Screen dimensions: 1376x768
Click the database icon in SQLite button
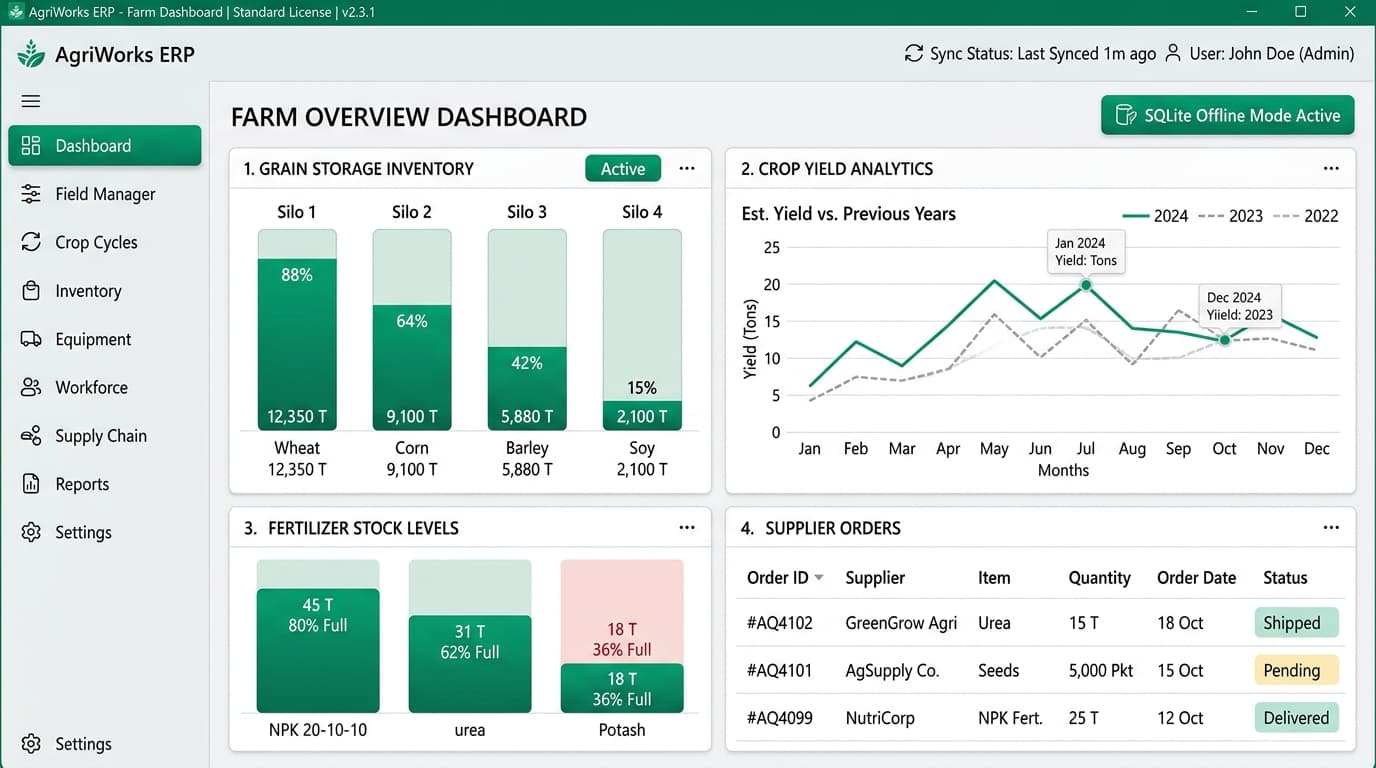click(x=1126, y=115)
